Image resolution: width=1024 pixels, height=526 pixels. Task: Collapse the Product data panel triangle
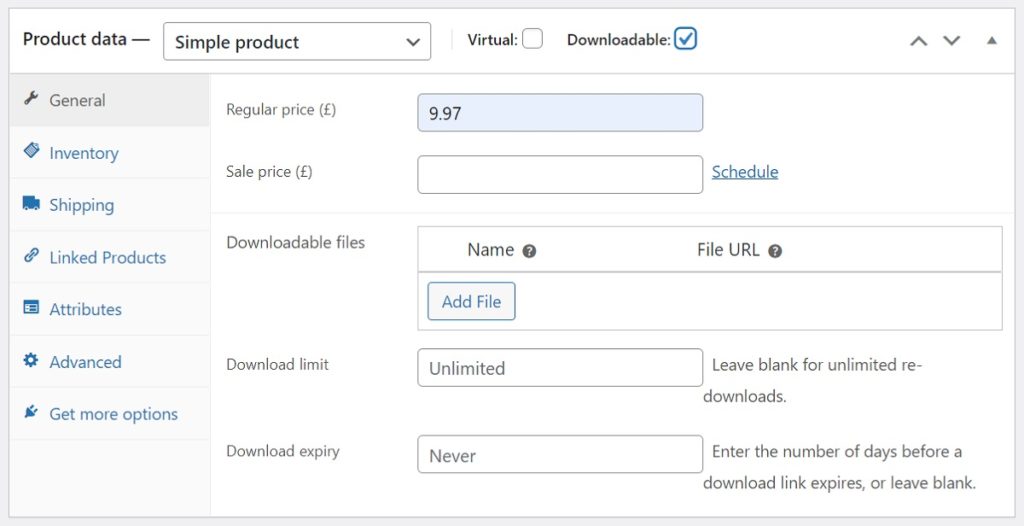[x=991, y=41]
